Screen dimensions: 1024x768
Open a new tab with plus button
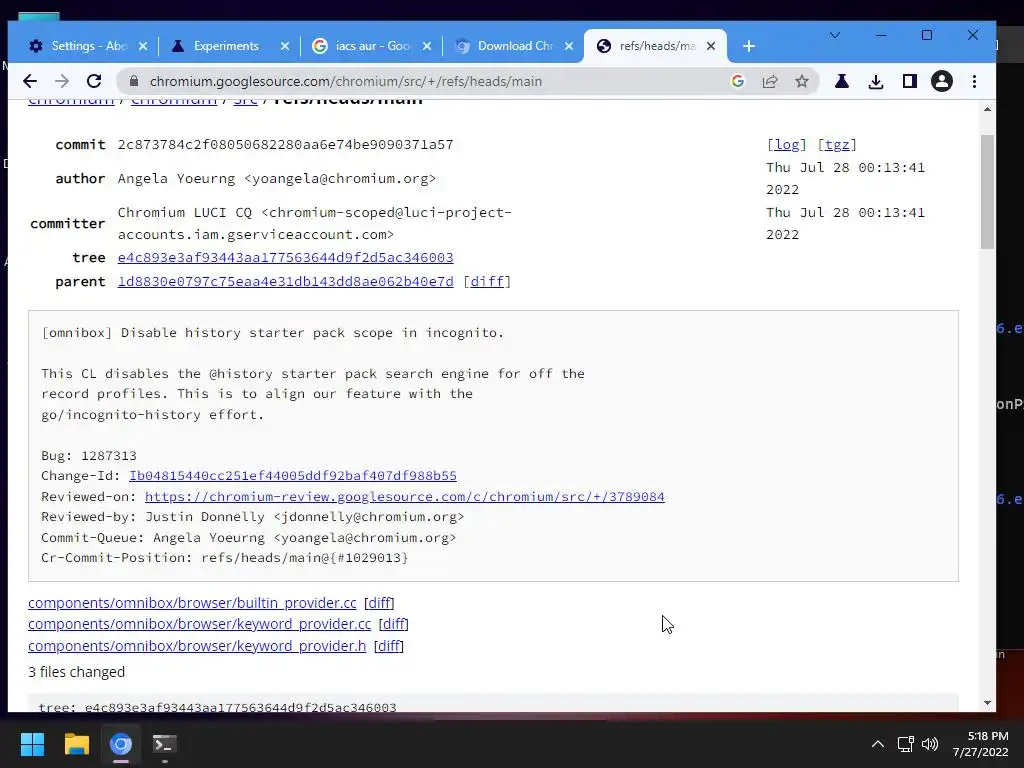click(x=749, y=46)
